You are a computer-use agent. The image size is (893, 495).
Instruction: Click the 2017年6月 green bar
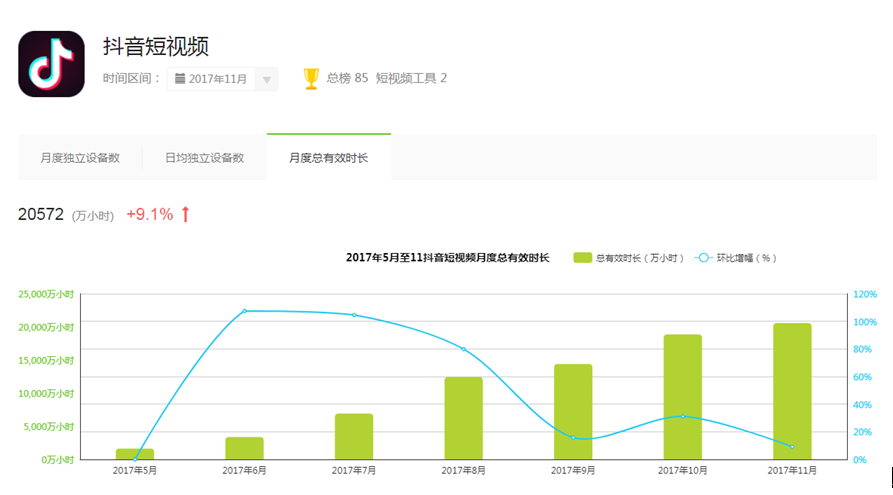click(x=244, y=448)
